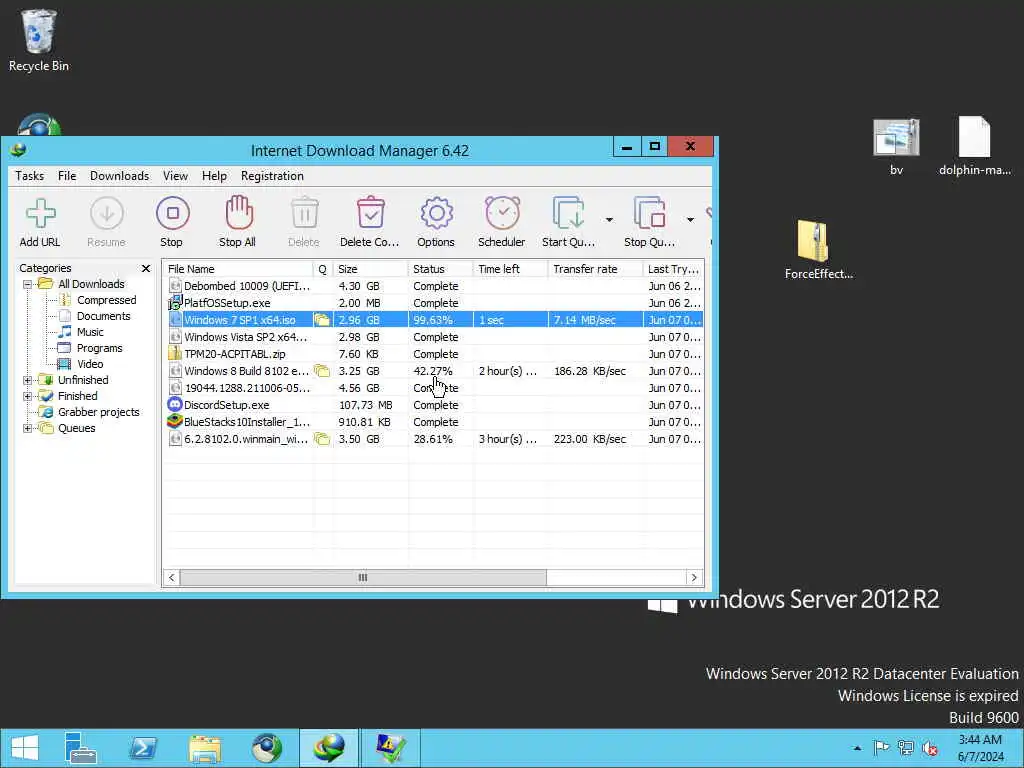The width and height of the screenshot is (1024, 768).
Task: Open Start Queue dropdown arrow
Action: [609, 220]
